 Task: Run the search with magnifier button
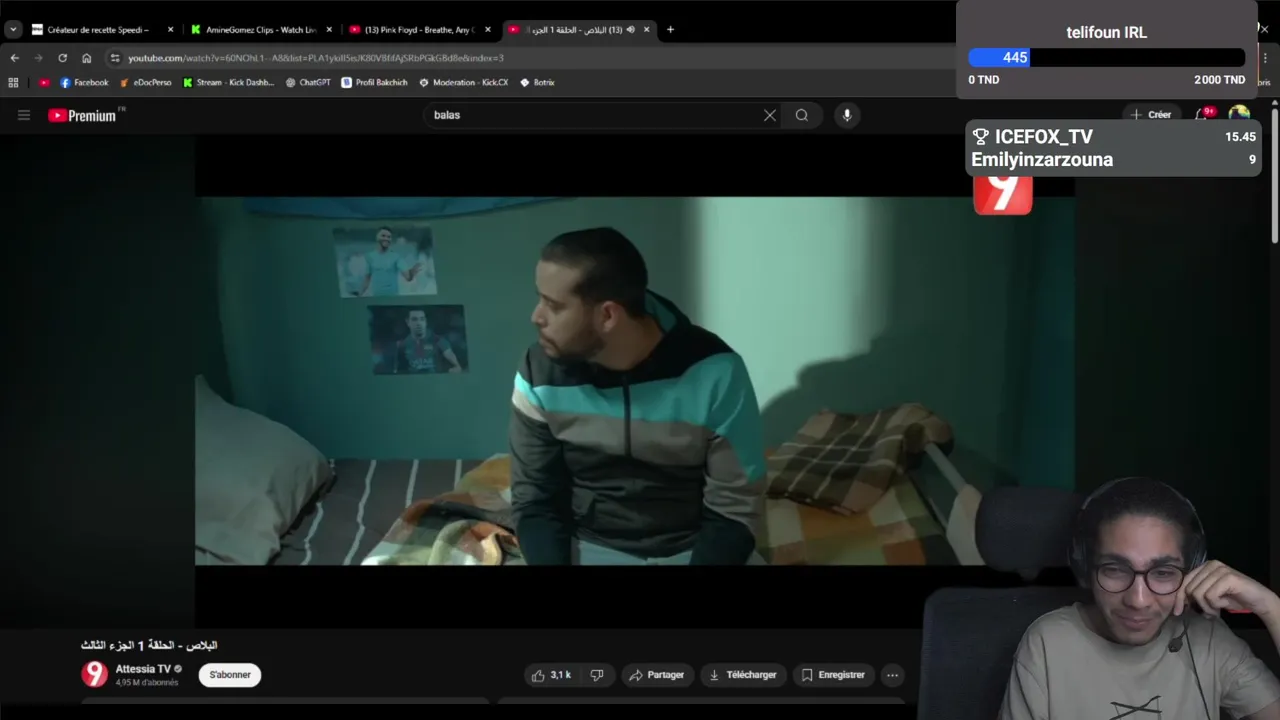pyautogui.click(x=802, y=115)
